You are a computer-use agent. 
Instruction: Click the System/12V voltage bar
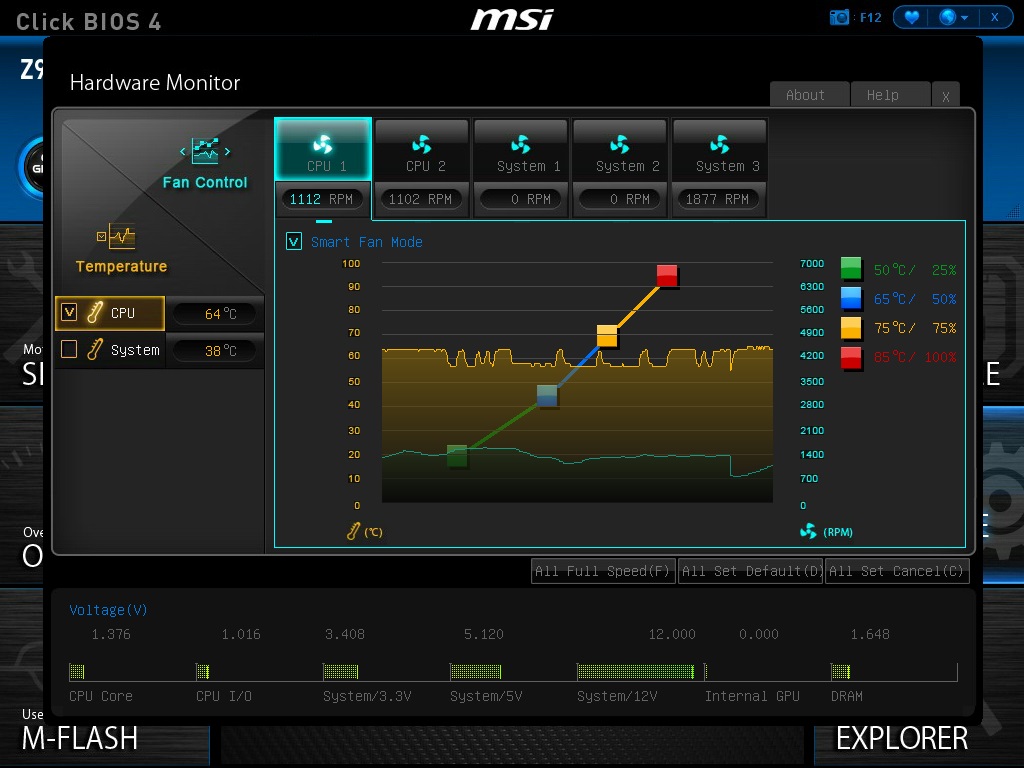pyautogui.click(x=635, y=671)
